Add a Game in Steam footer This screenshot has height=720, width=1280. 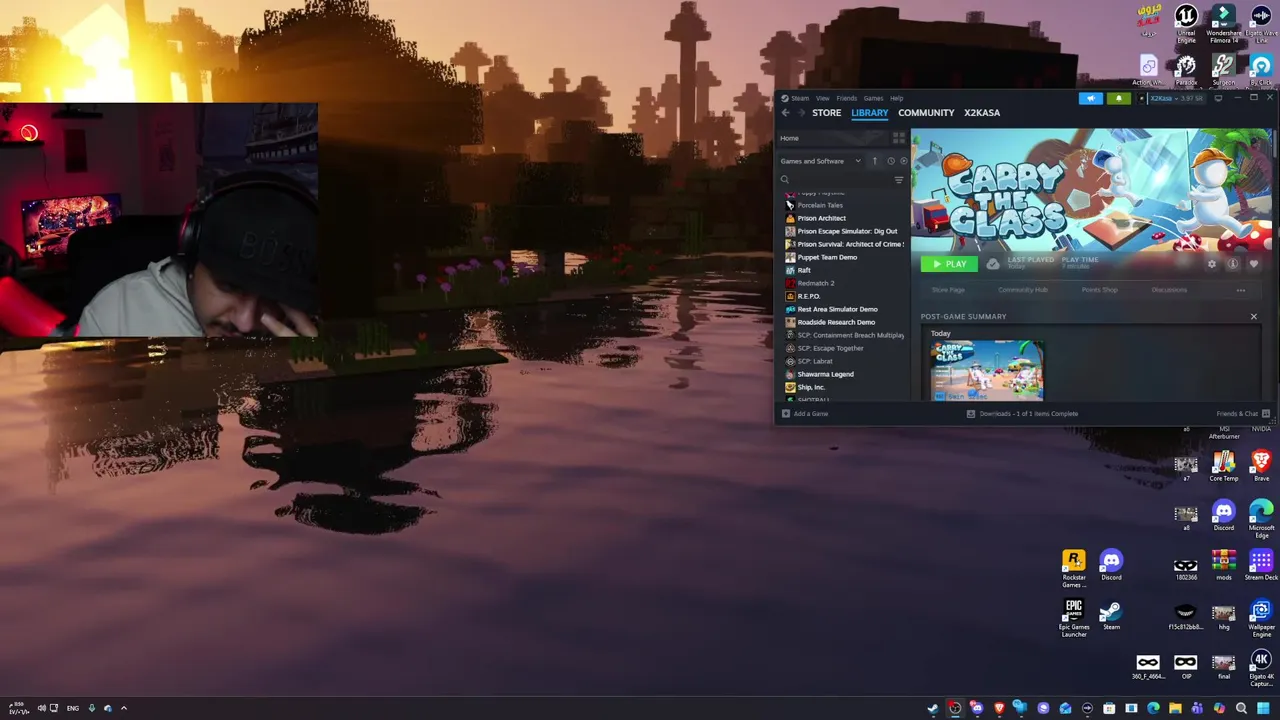(x=805, y=414)
